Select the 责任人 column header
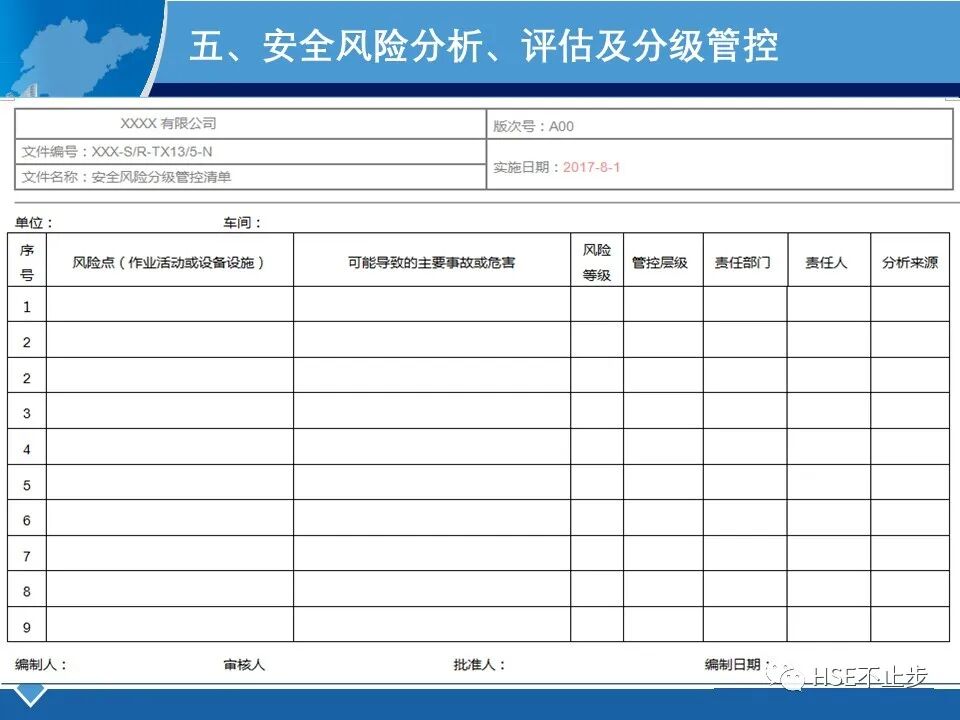The width and height of the screenshot is (960, 720). [x=828, y=260]
